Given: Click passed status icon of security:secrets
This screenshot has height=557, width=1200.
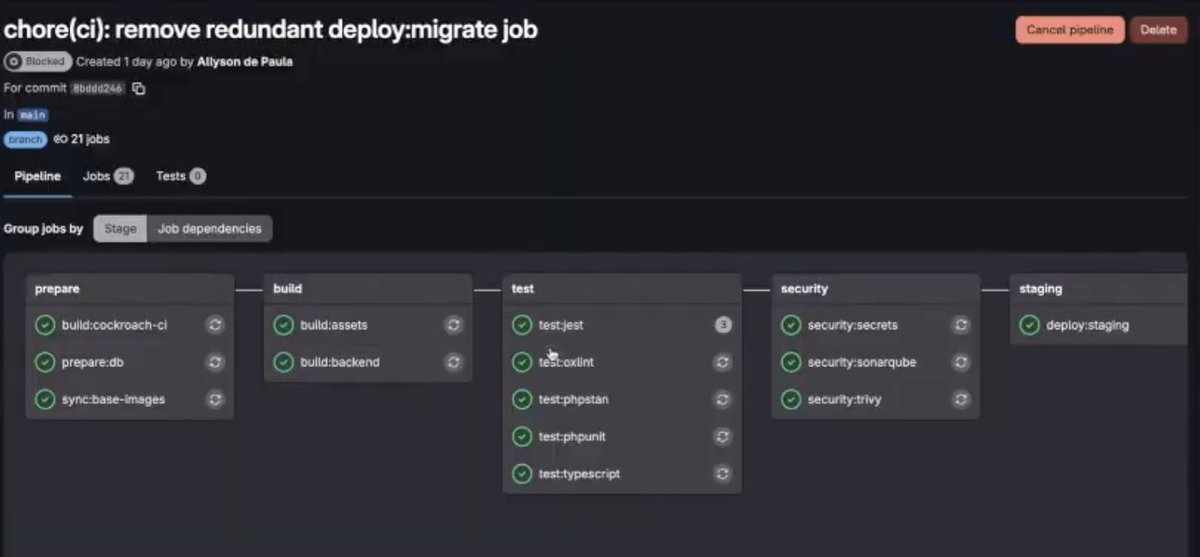Looking at the screenshot, I should [791, 325].
